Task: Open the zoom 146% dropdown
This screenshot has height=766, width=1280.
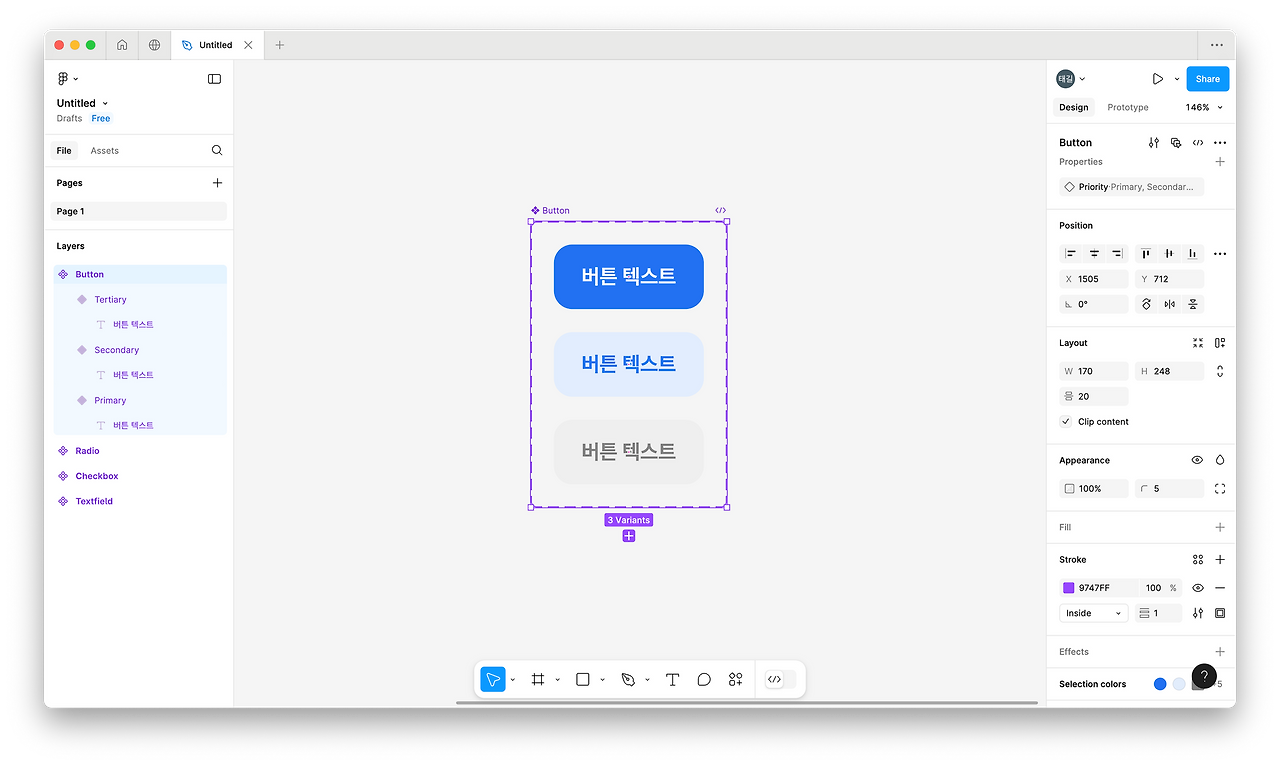Action: (1204, 107)
